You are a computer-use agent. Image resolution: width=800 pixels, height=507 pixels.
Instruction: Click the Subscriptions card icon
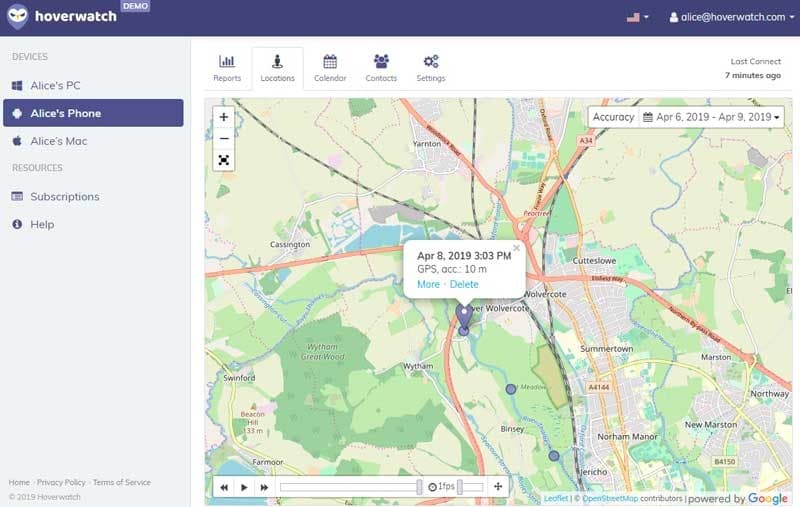coord(17,196)
